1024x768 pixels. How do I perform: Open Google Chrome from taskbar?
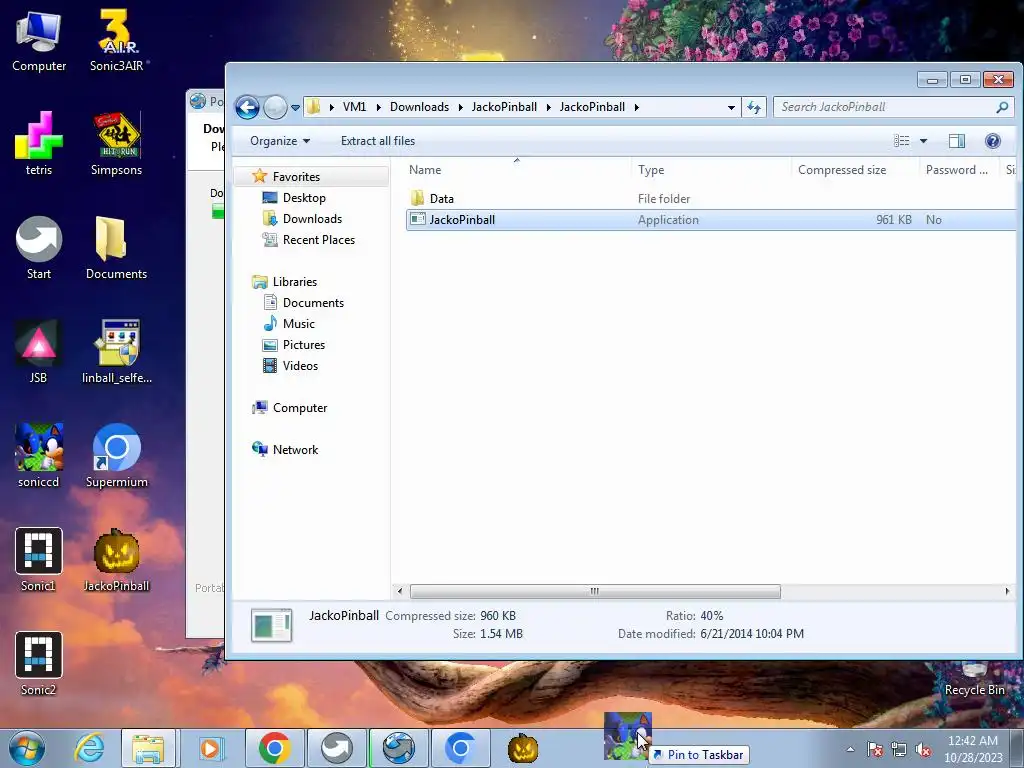click(x=274, y=748)
